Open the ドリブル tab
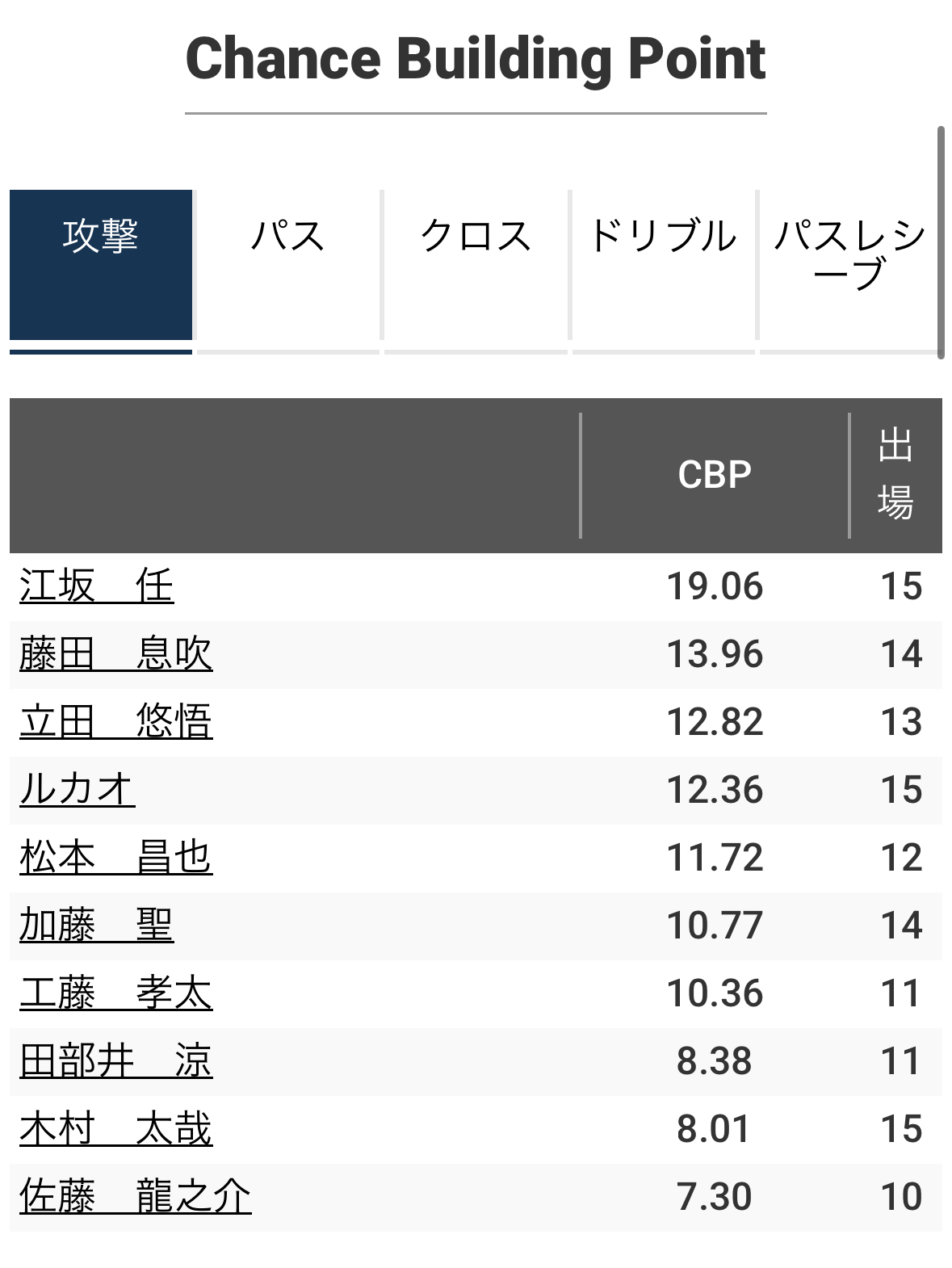 click(663, 265)
